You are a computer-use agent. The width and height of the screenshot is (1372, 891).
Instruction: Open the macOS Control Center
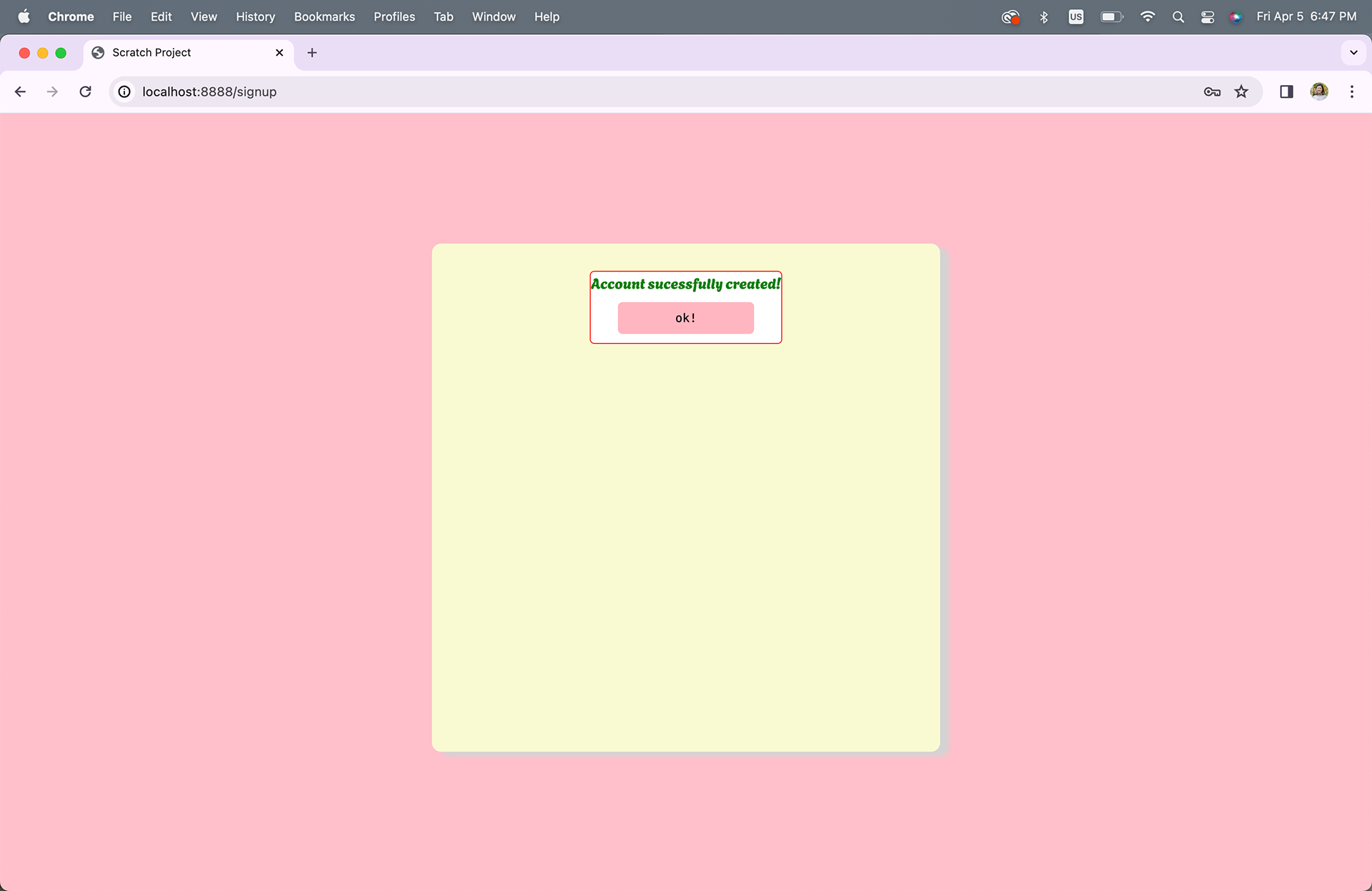pyautogui.click(x=1208, y=16)
